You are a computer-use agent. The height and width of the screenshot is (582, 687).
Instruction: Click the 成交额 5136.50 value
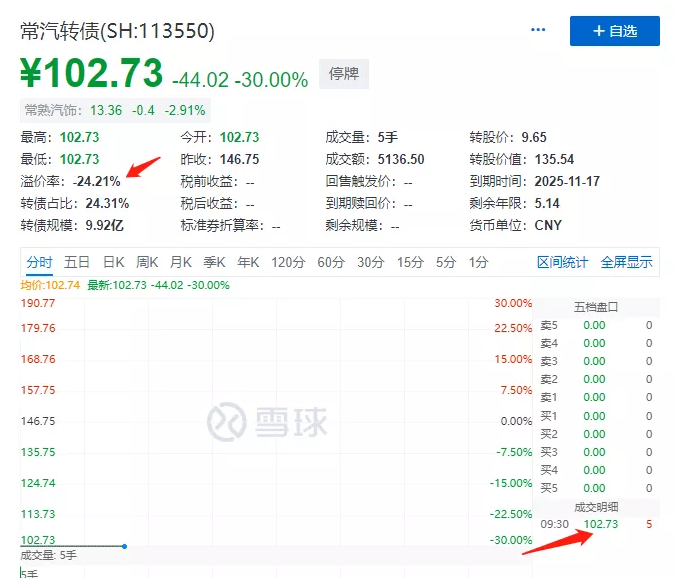(x=401, y=159)
